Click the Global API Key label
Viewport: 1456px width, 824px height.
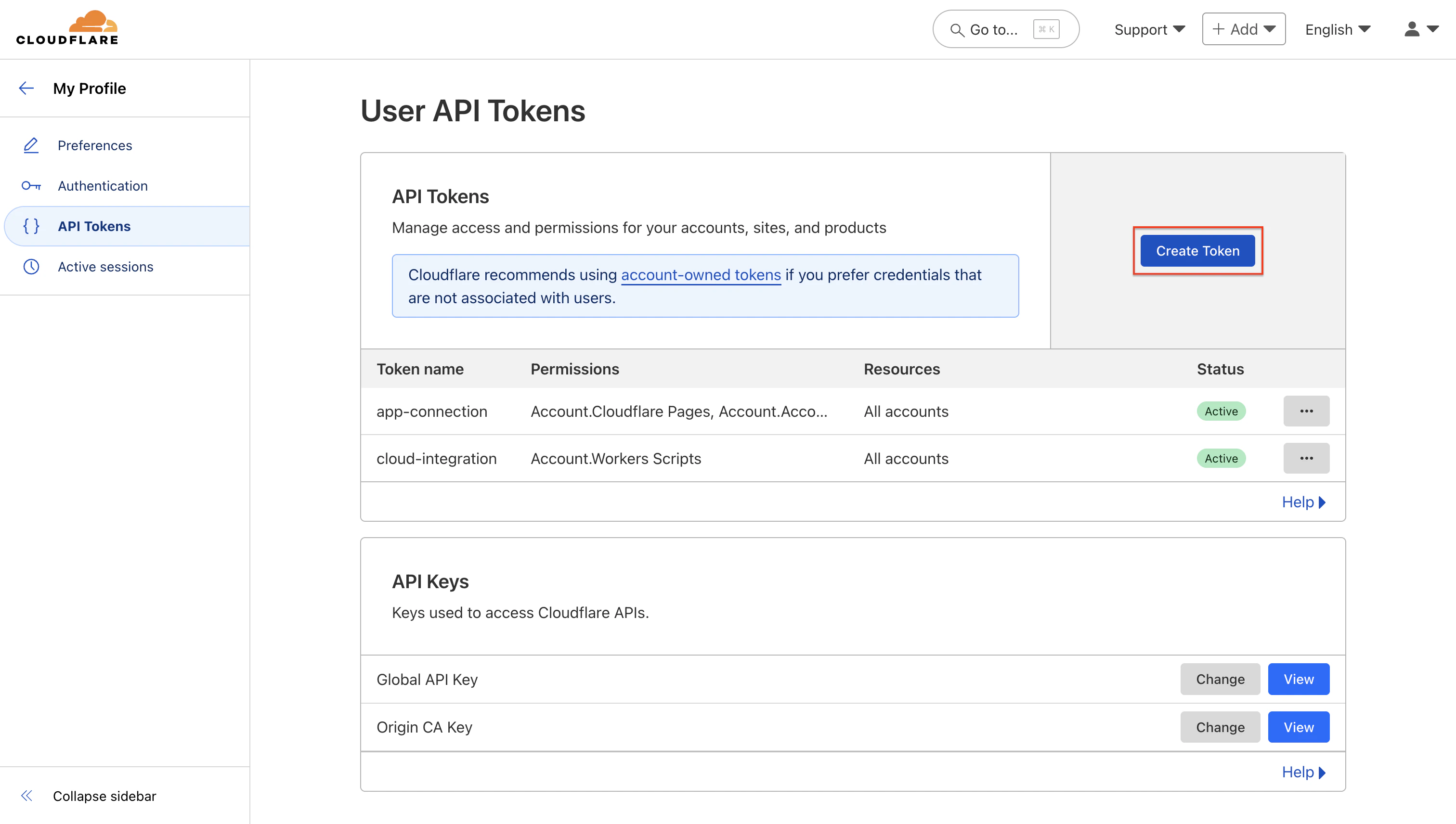427,679
